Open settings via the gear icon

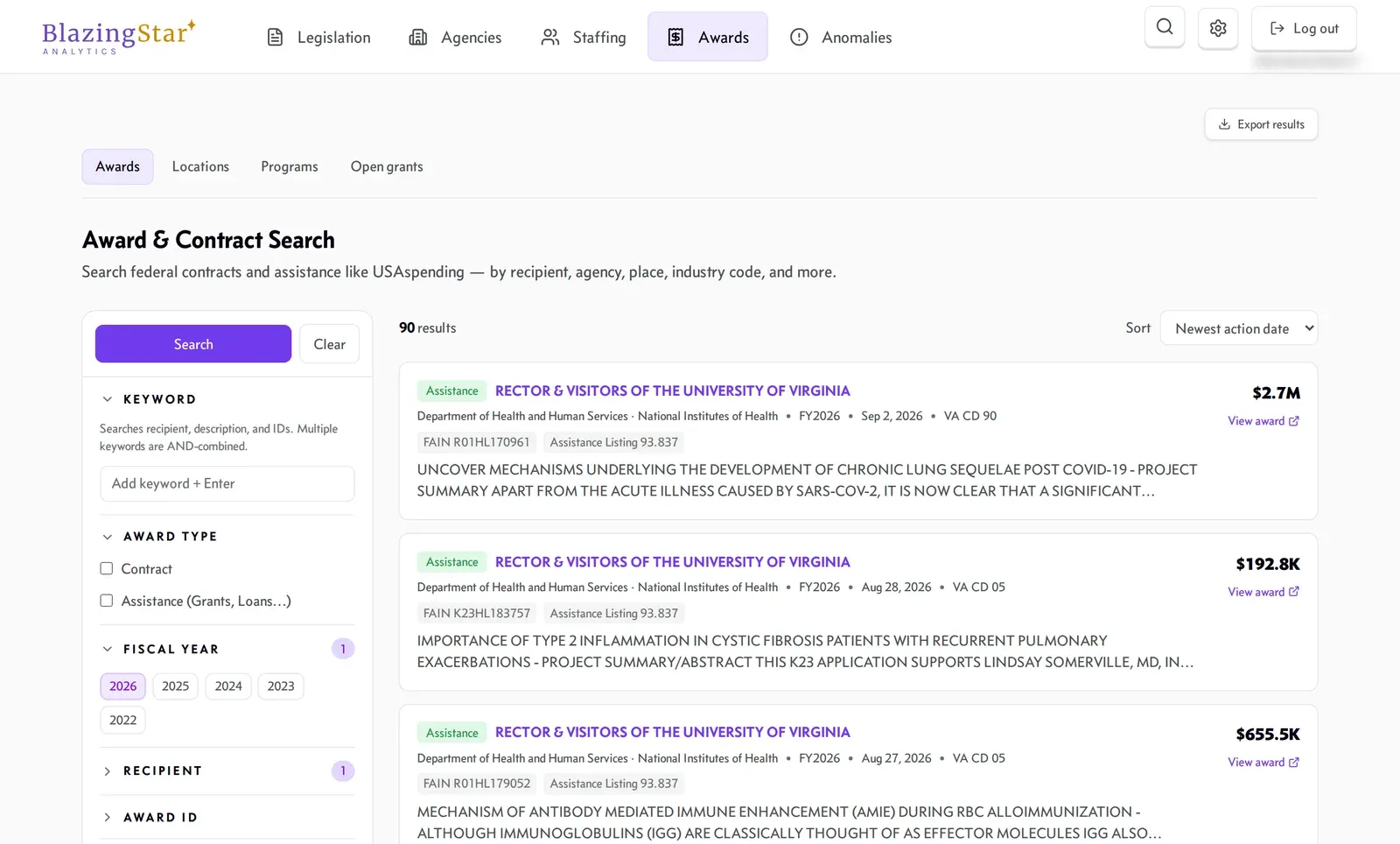coord(1218,28)
